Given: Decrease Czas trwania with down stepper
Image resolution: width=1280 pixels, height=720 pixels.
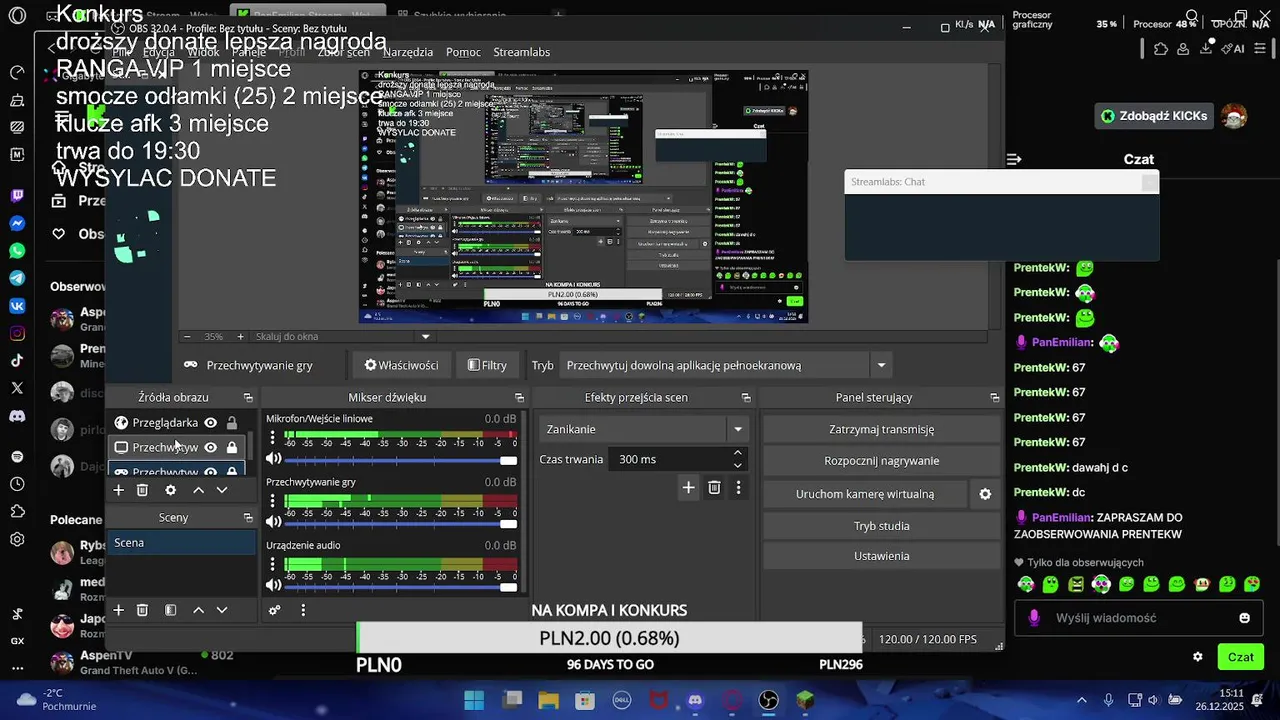Looking at the screenshot, I should point(738,465).
